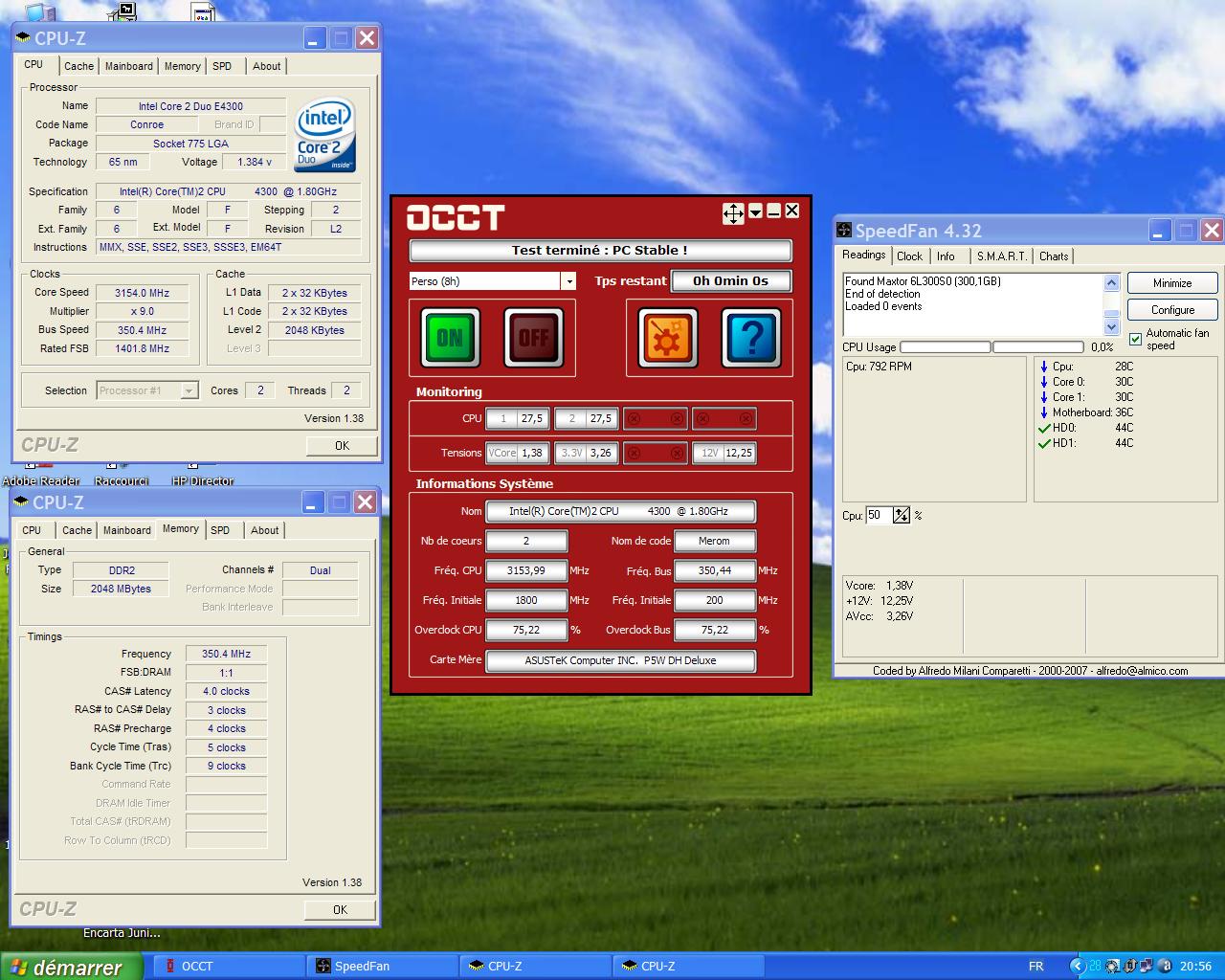The height and width of the screenshot is (980, 1225).
Task: Click the HD1 temperature checkmark in SpeedFan
Action: pyautogui.click(x=1044, y=443)
